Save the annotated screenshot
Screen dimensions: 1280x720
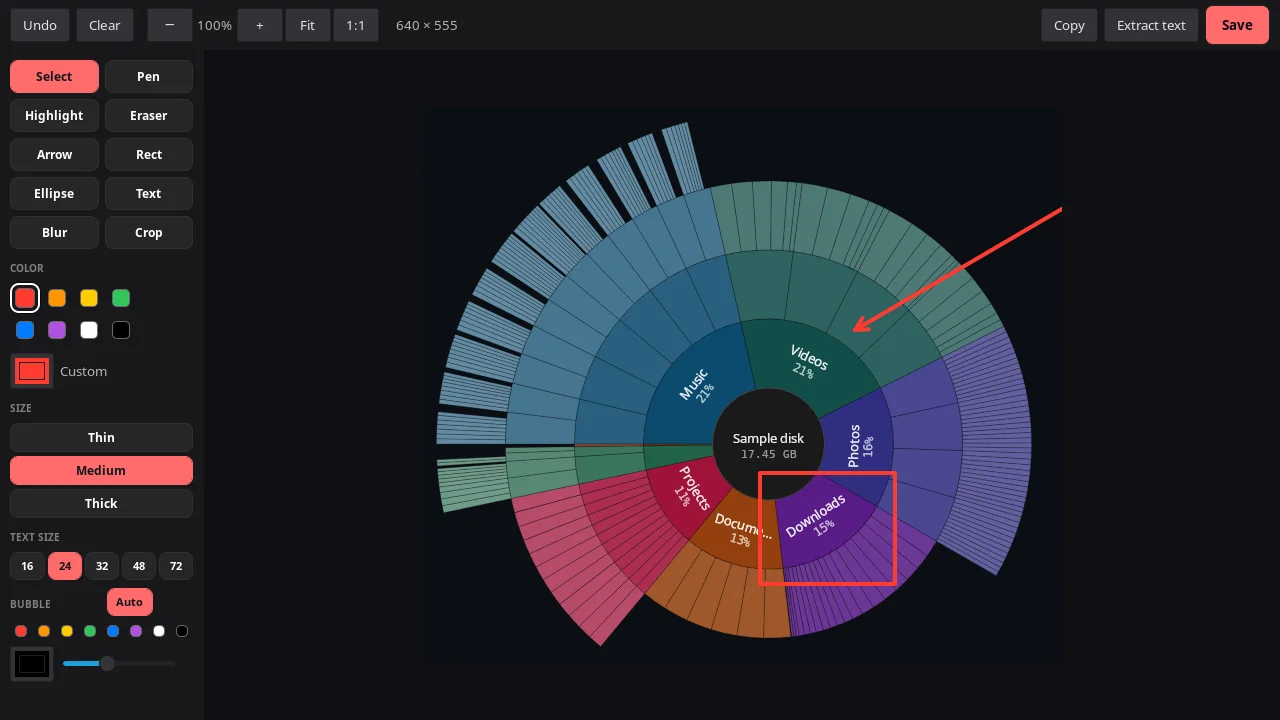(1237, 25)
